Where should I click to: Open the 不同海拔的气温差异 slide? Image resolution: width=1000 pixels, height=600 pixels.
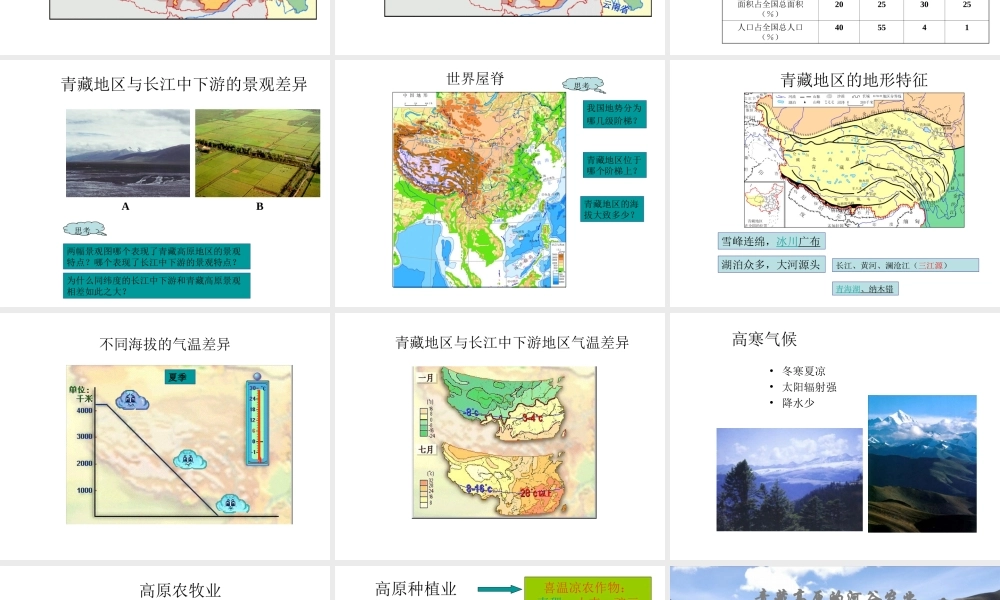click(x=165, y=436)
